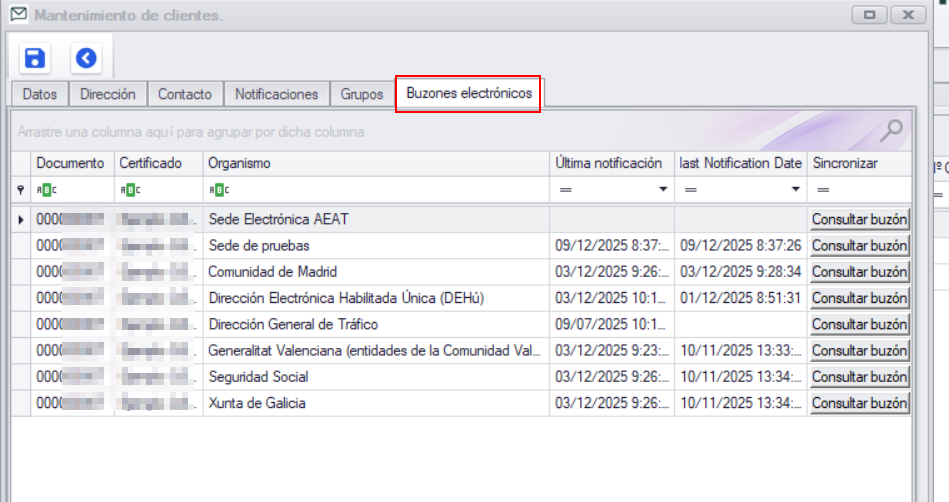
Task: Click the envelope icon in title bar
Action: pos(18,15)
